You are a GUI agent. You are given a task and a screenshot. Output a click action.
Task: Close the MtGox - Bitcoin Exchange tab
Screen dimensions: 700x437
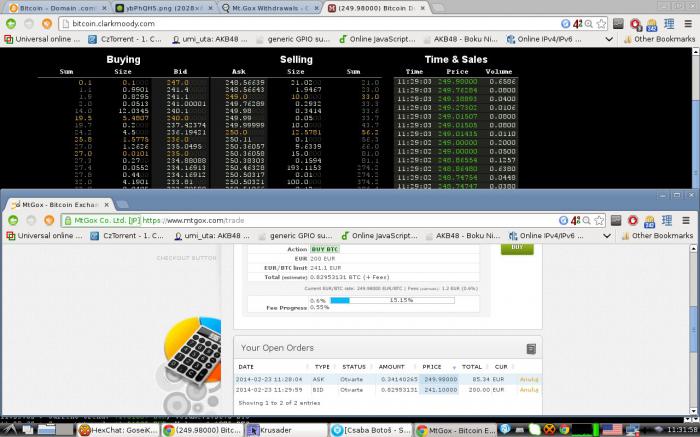pos(107,205)
